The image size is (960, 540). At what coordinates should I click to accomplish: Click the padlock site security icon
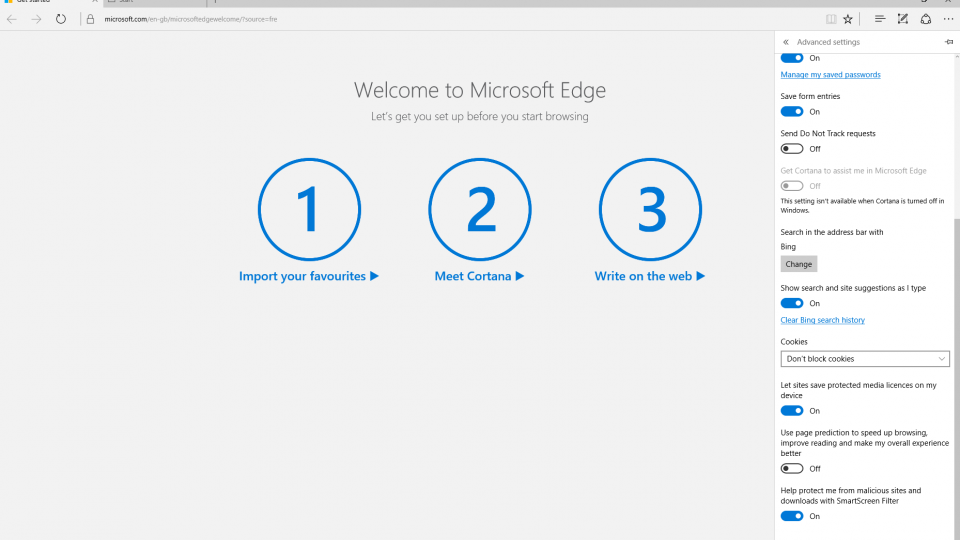pyautogui.click(x=90, y=19)
